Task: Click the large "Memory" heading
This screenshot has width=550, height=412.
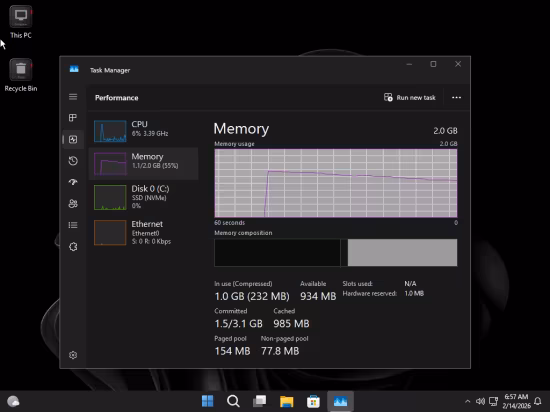Action: [241, 129]
